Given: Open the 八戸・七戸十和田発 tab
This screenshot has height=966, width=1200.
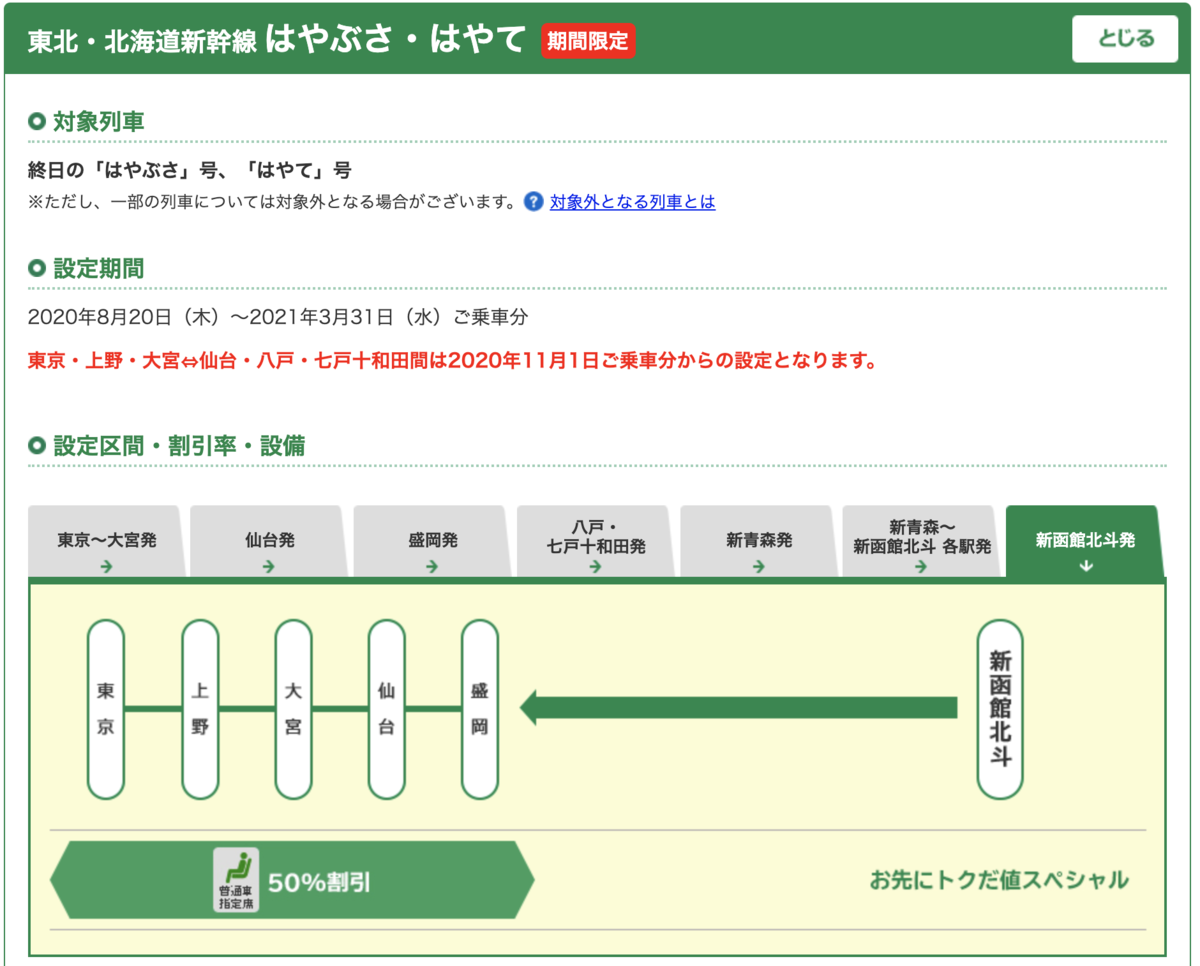Looking at the screenshot, I should pos(596,541).
